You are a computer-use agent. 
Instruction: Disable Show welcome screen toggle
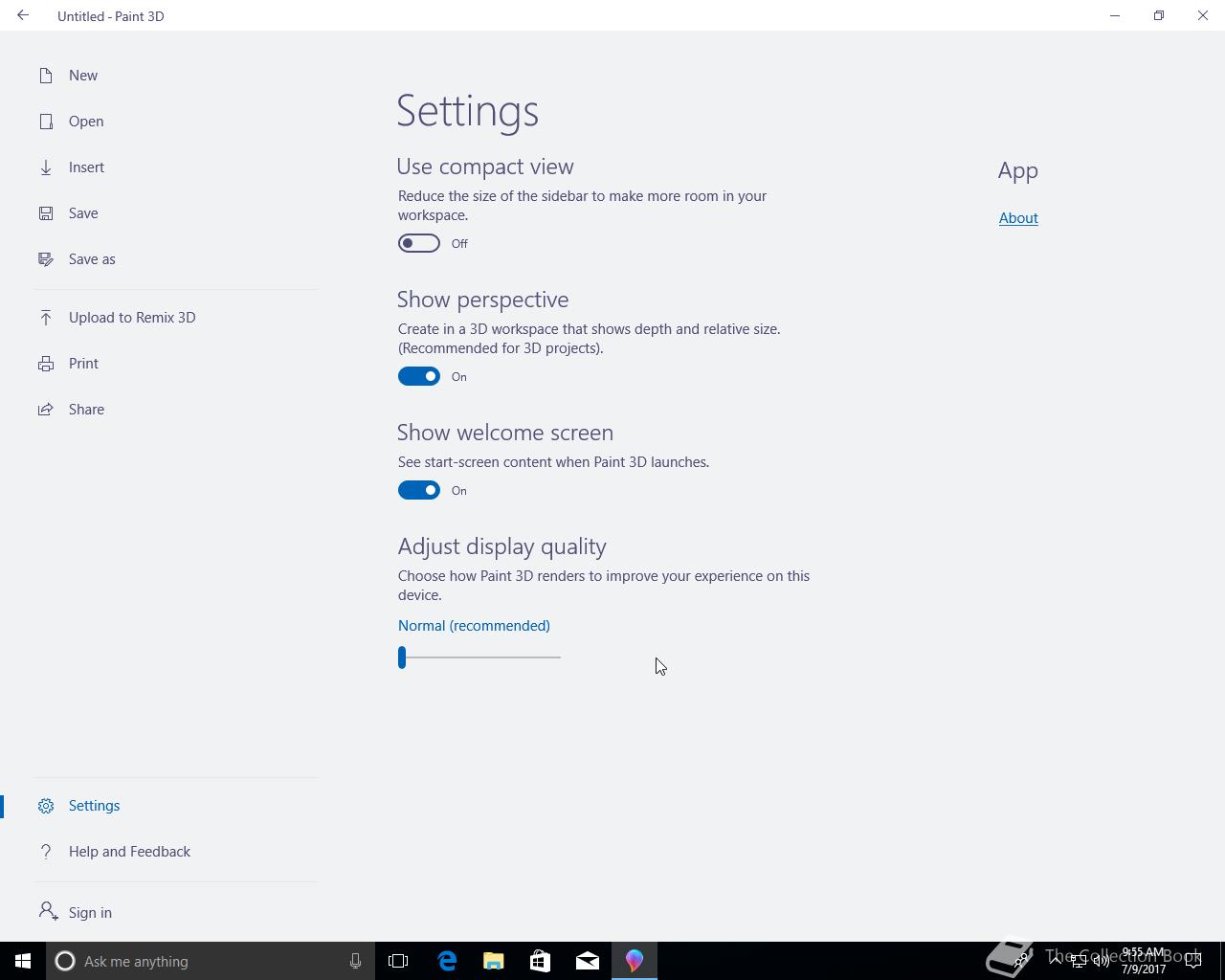pos(419,490)
